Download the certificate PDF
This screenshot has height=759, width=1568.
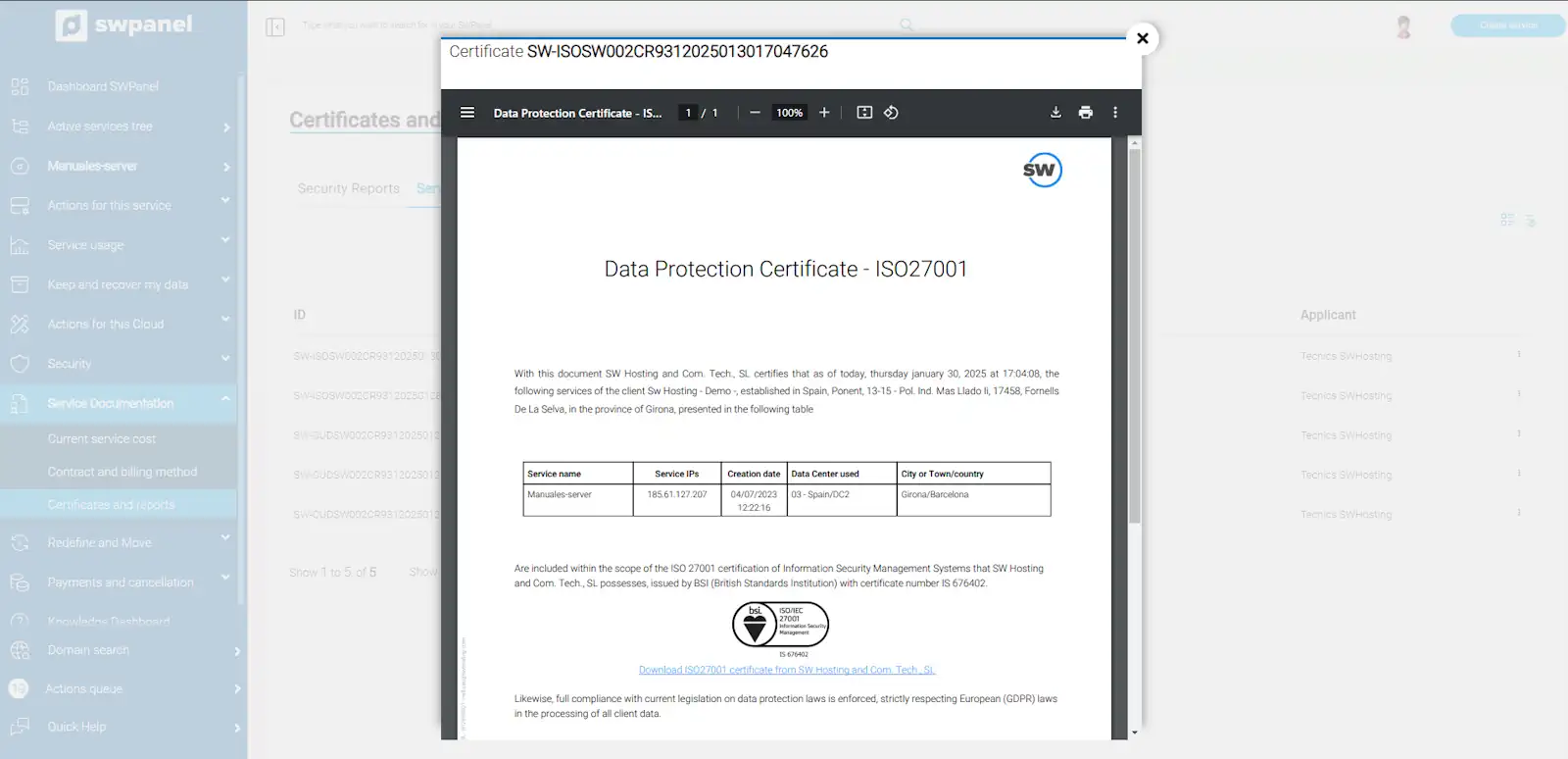click(1055, 113)
